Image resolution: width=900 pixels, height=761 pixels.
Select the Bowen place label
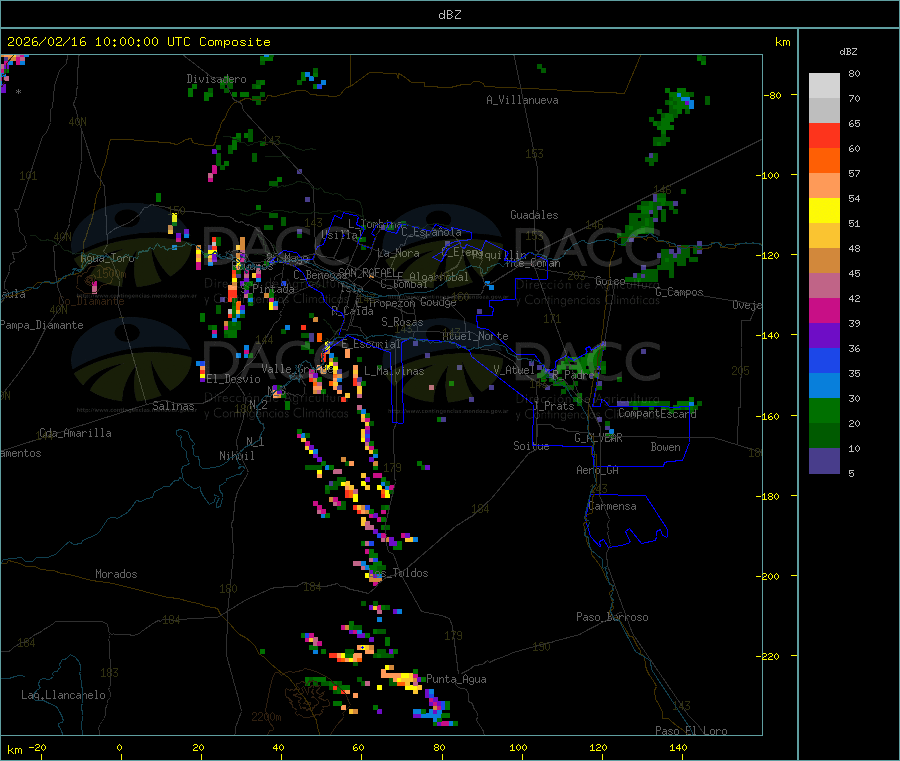(x=666, y=447)
